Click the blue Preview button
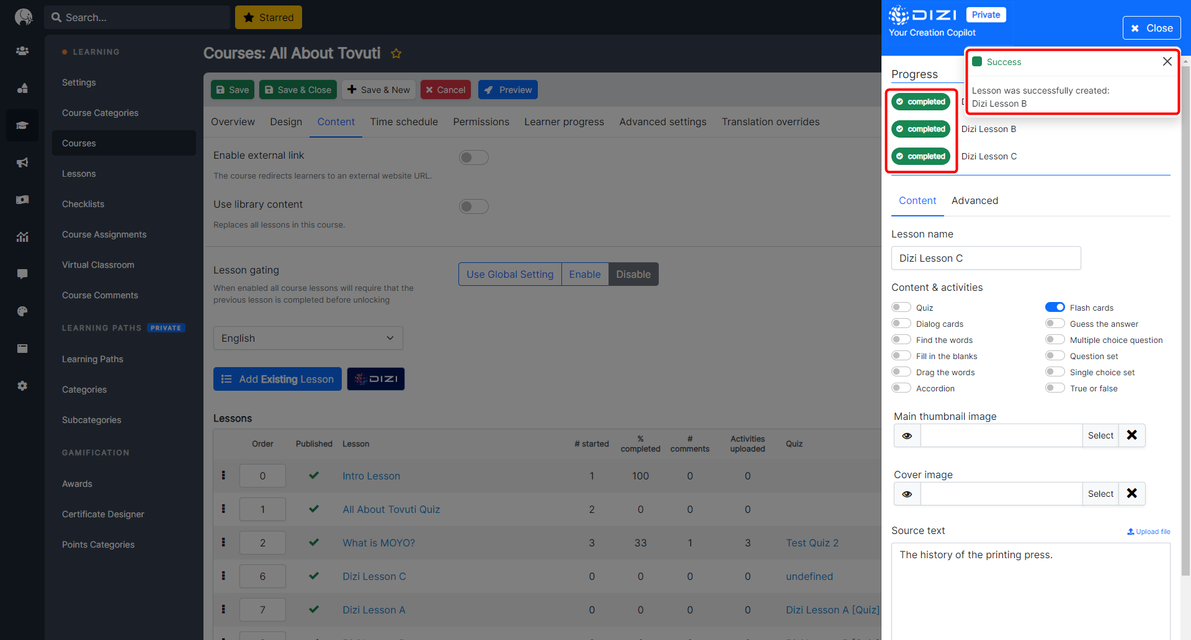Viewport: 1191px width, 640px height. point(508,90)
